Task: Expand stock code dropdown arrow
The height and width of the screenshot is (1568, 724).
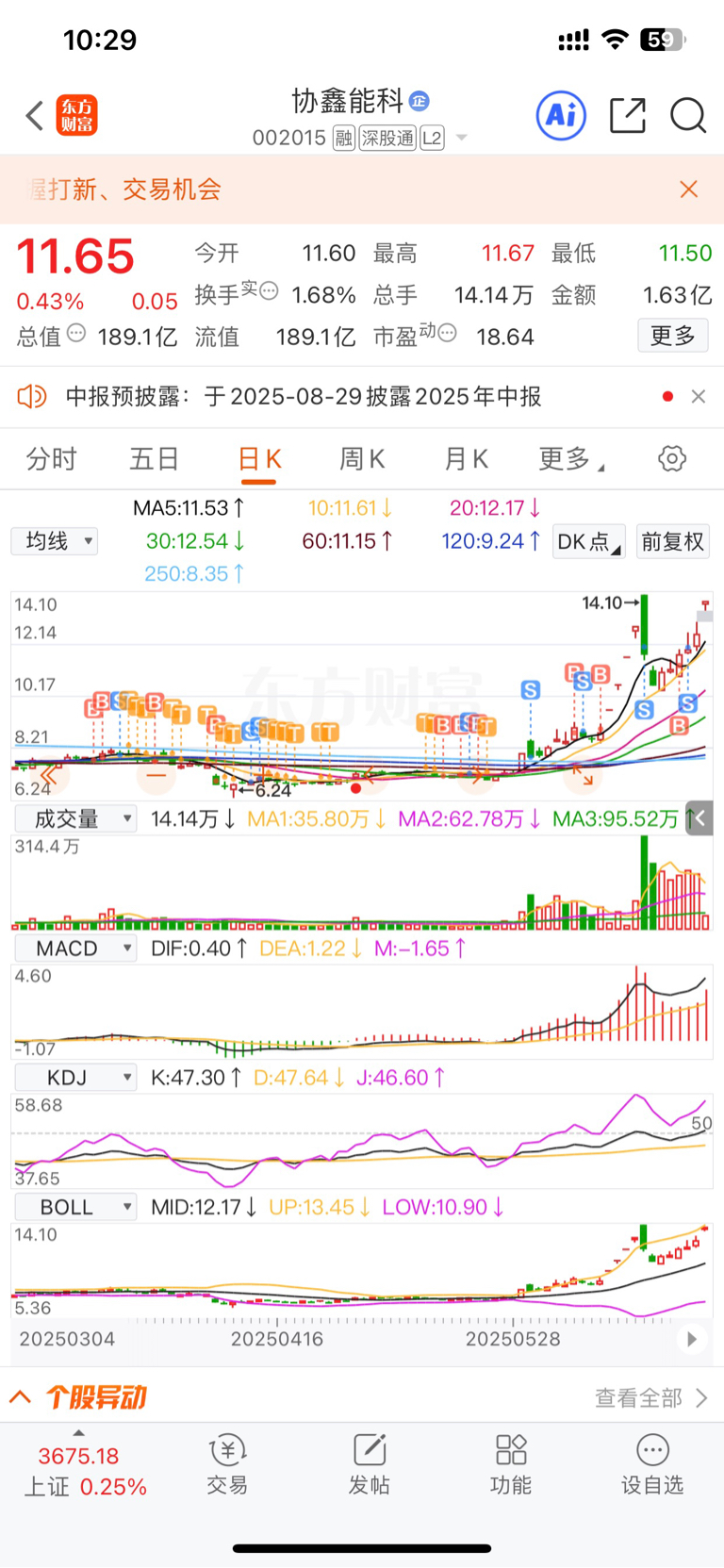Action: coord(462,138)
